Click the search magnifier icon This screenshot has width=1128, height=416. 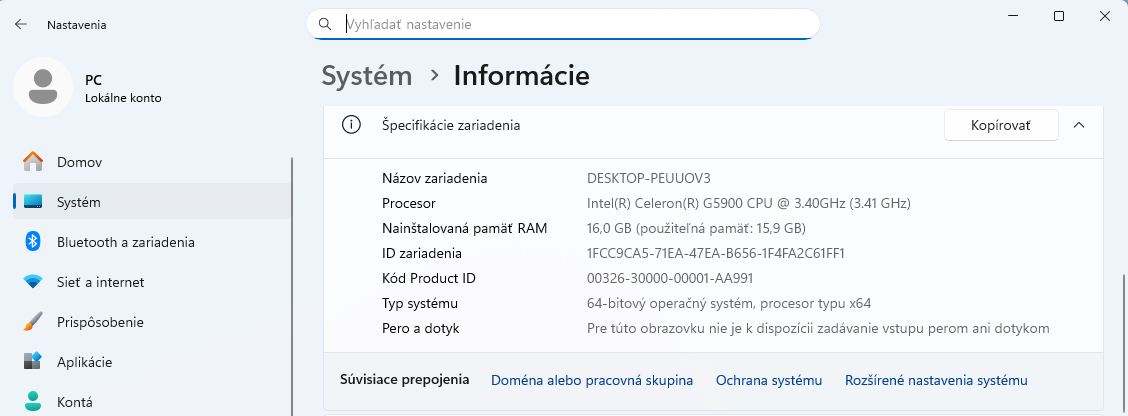(x=324, y=24)
